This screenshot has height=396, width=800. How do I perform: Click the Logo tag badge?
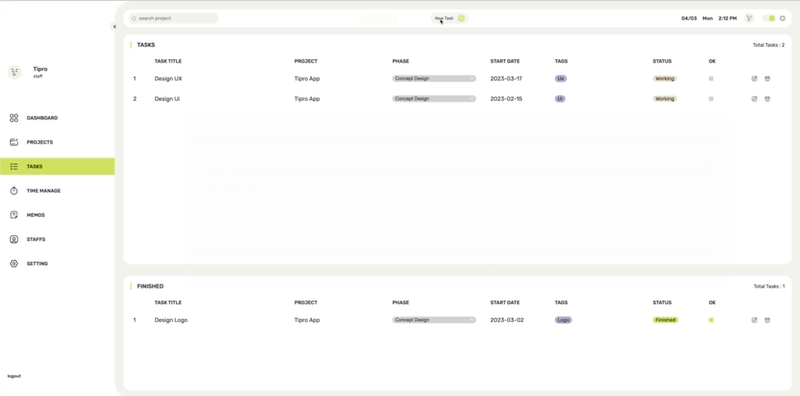pyautogui.click(x=563, y=320)
